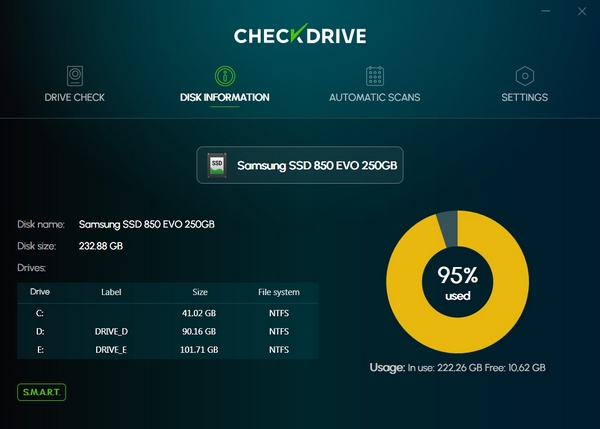This screenshot has height=429, width=600.
Task: Click the yellow used portion of usage chart
Action: coord(458,336)
